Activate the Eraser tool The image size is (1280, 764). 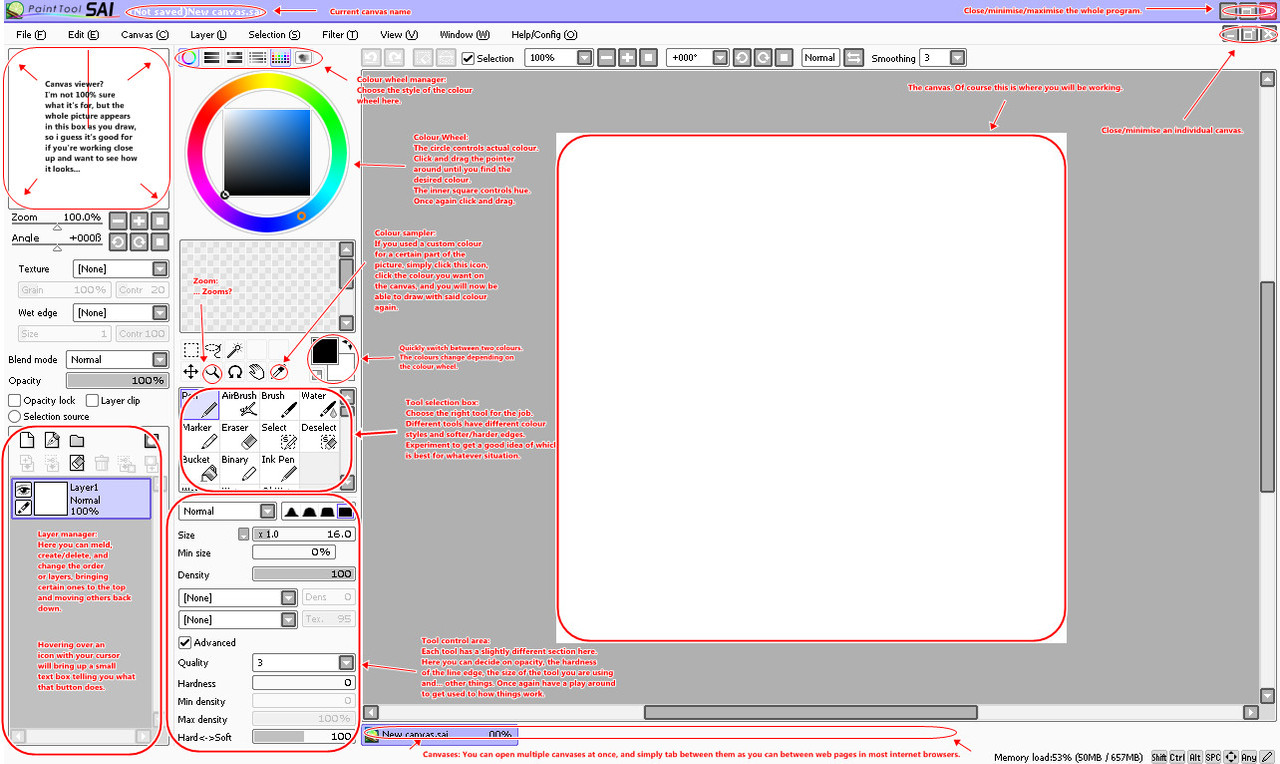point(239,436)
